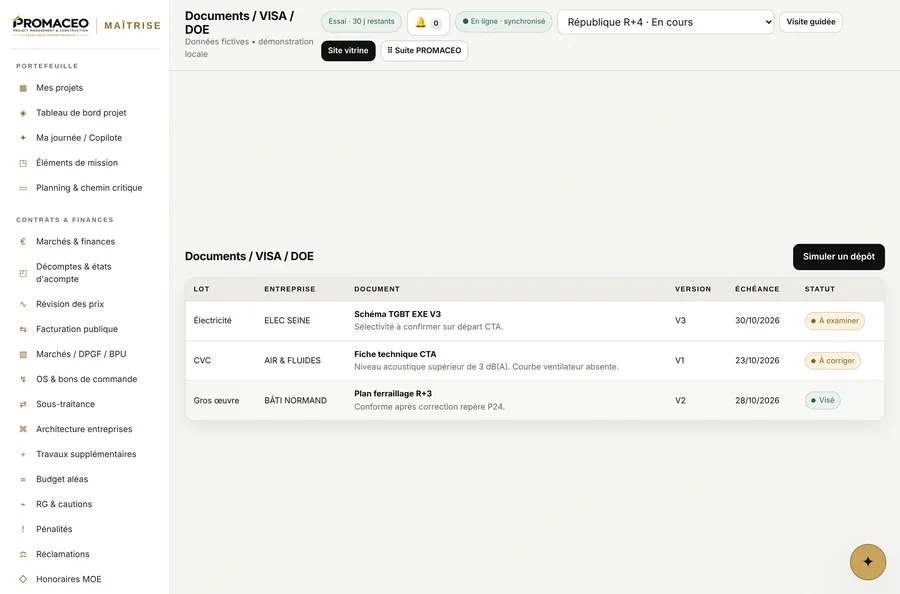
Task: Click the Budget aléas icon
Action: tap(23, 479)
